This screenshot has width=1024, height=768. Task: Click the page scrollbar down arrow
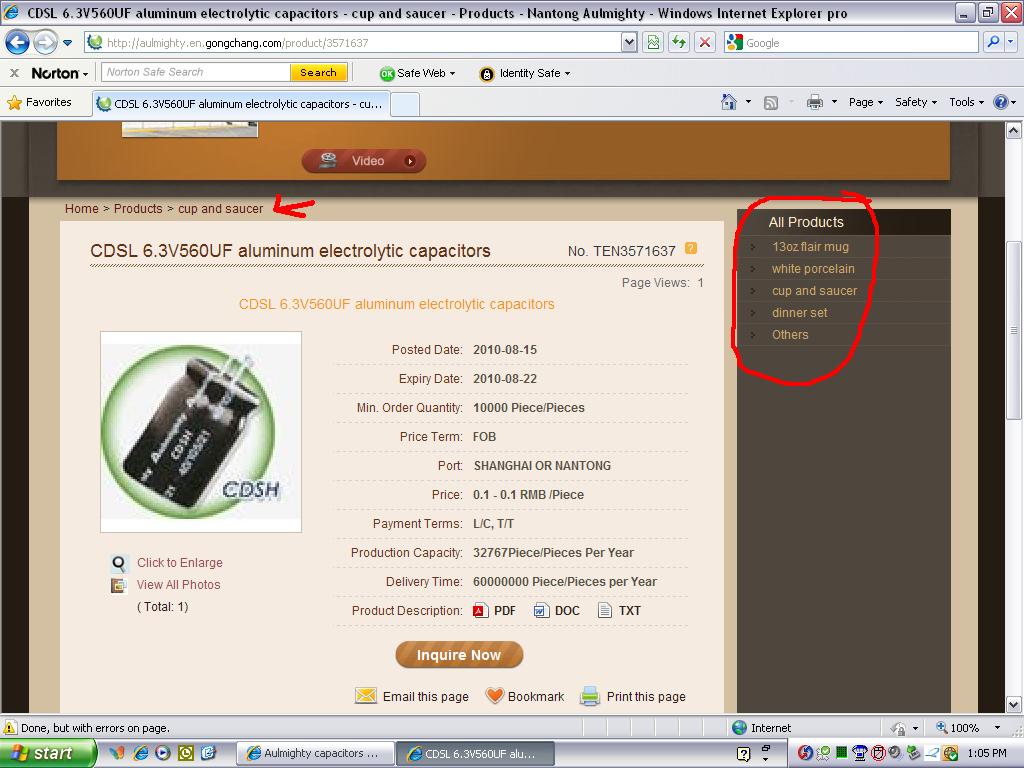tap(1013, 705)
